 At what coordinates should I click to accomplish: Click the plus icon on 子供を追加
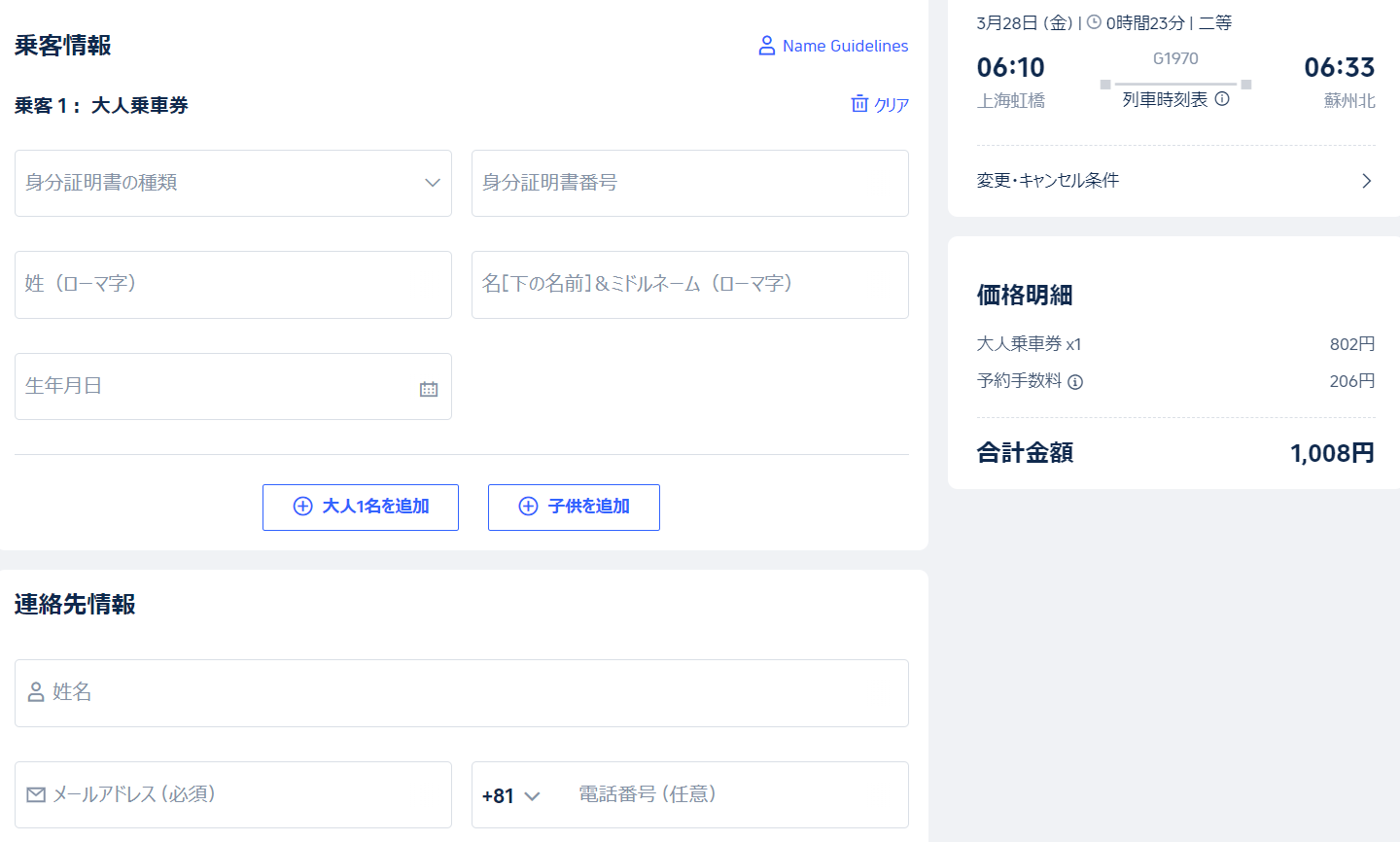click(528, 507)
